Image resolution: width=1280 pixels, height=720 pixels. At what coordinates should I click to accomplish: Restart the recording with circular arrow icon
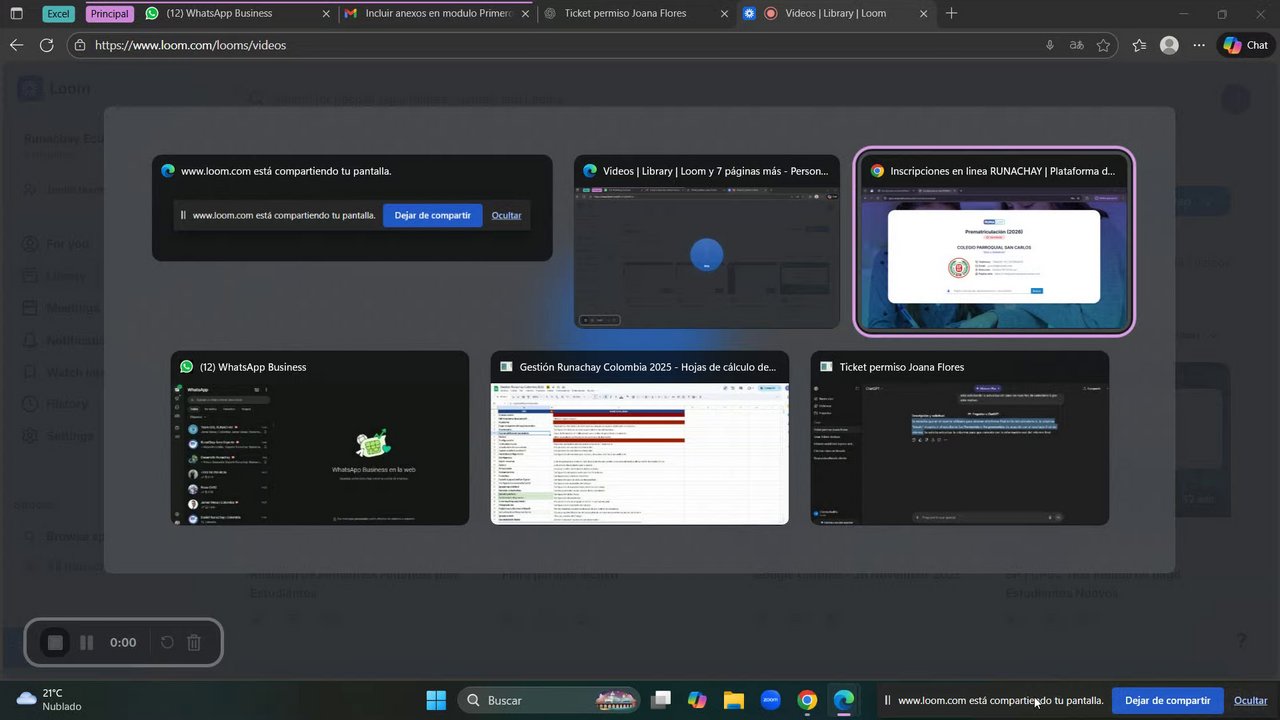coord(167,643)
